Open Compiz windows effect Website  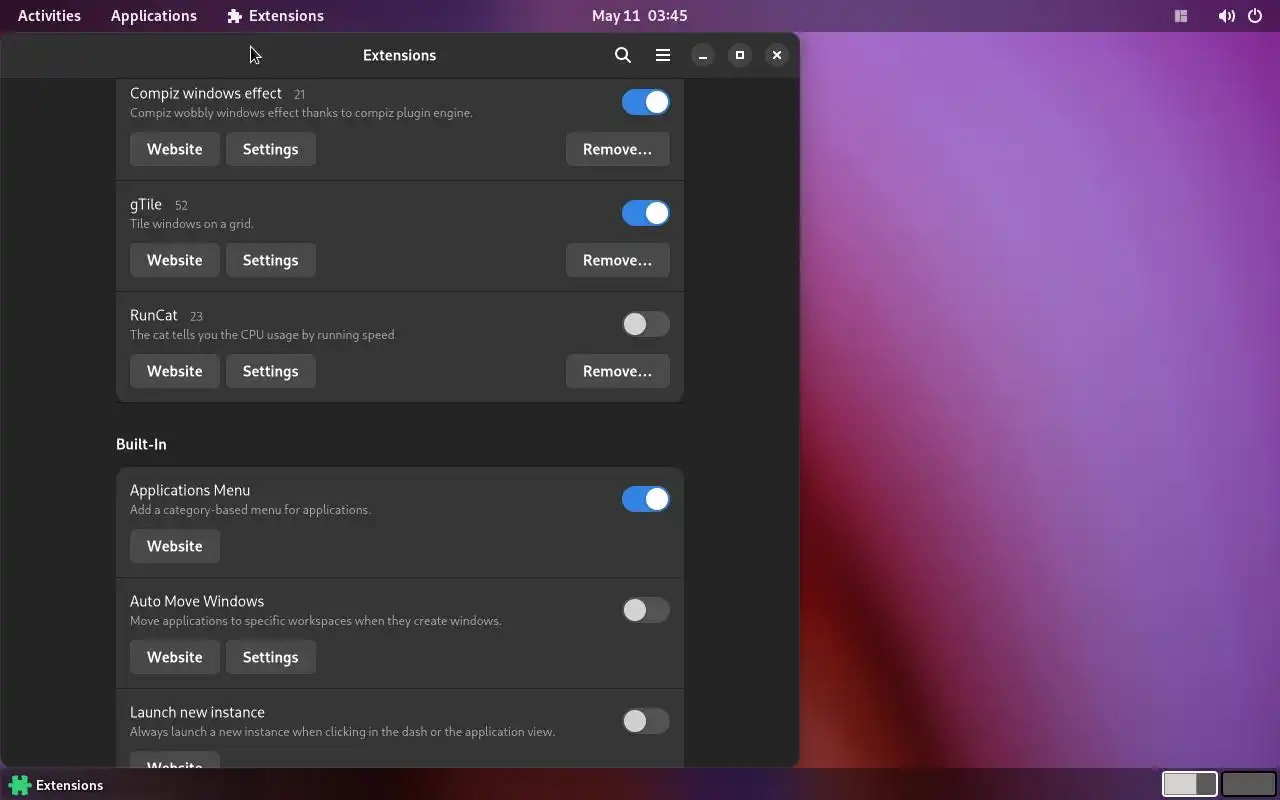click(x=175, y=149)
